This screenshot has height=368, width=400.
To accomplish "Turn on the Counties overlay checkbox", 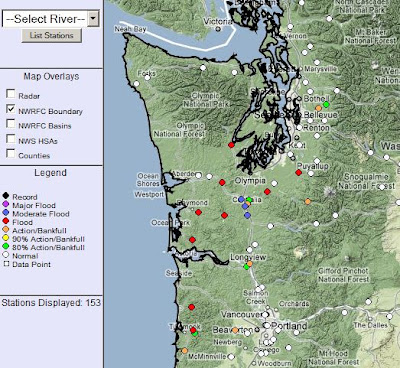I will tap(11, 153).
